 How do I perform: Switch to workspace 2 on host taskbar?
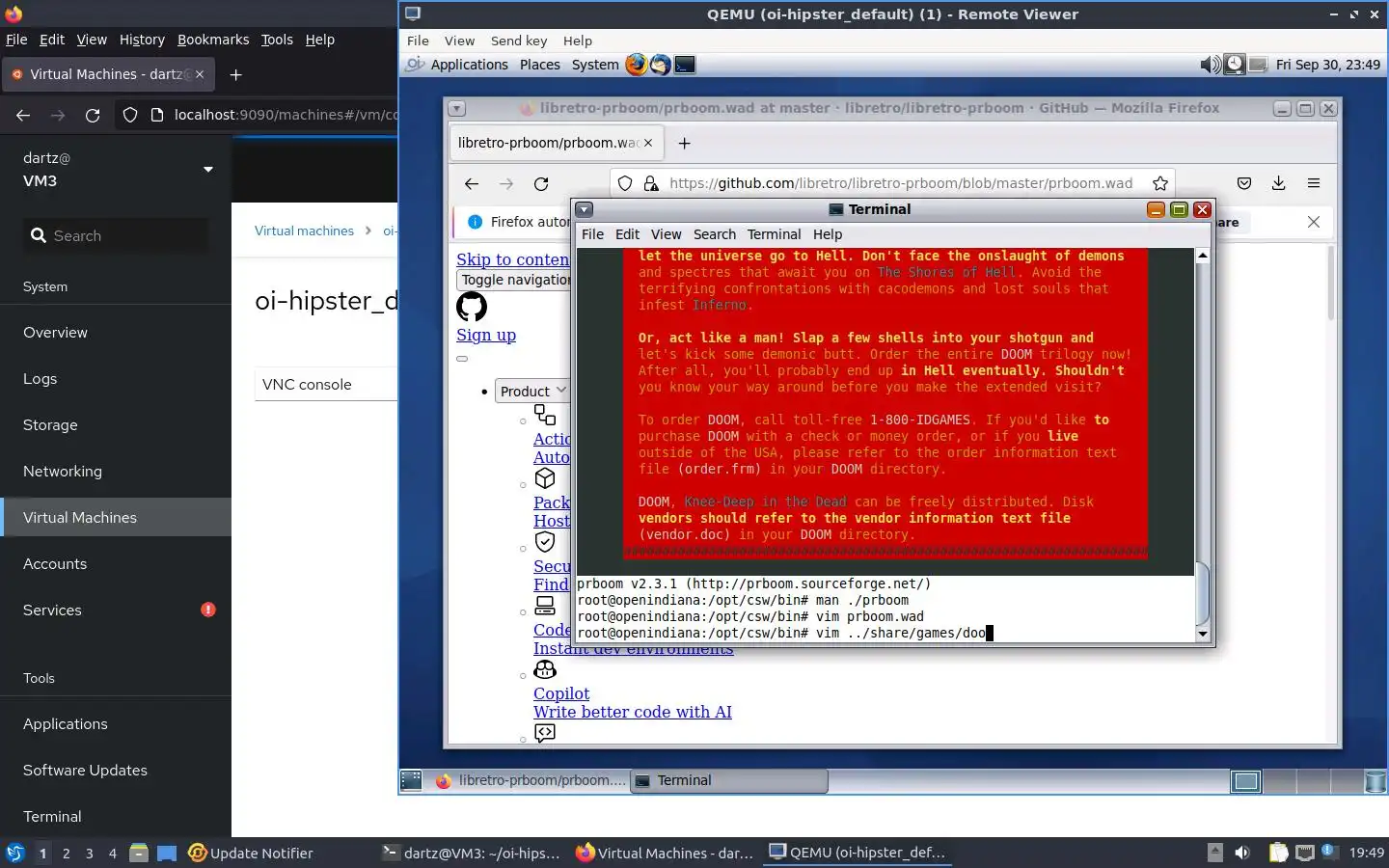coord(66,853)
